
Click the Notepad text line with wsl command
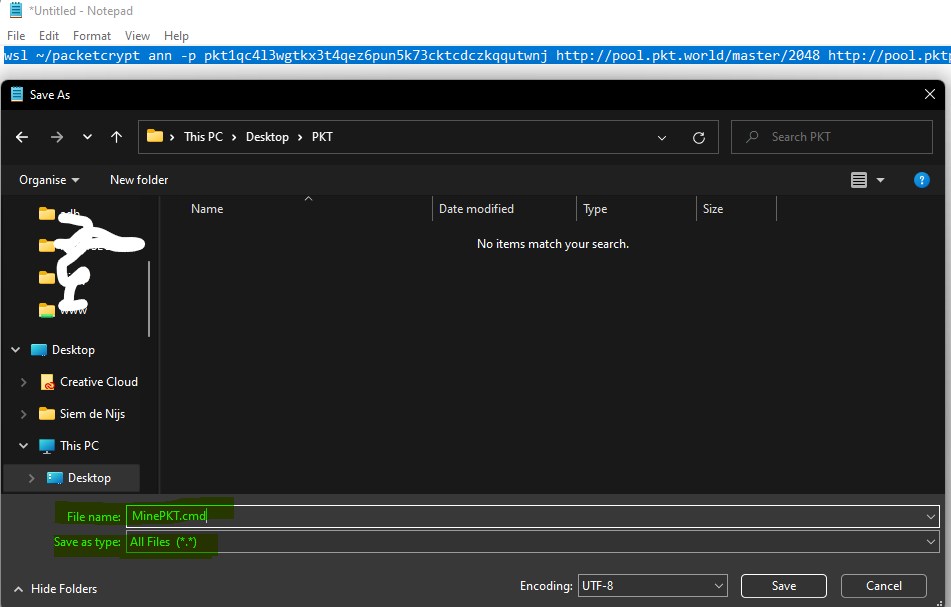tap(476, 56)
